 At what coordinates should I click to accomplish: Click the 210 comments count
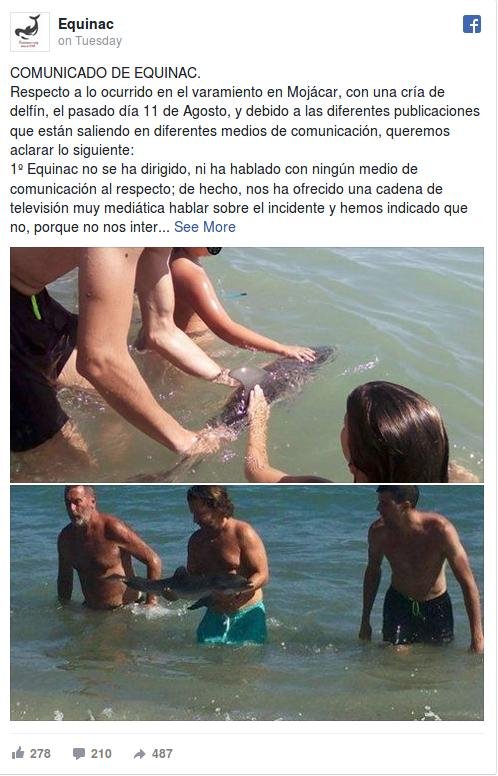click(x=101, y=754)
